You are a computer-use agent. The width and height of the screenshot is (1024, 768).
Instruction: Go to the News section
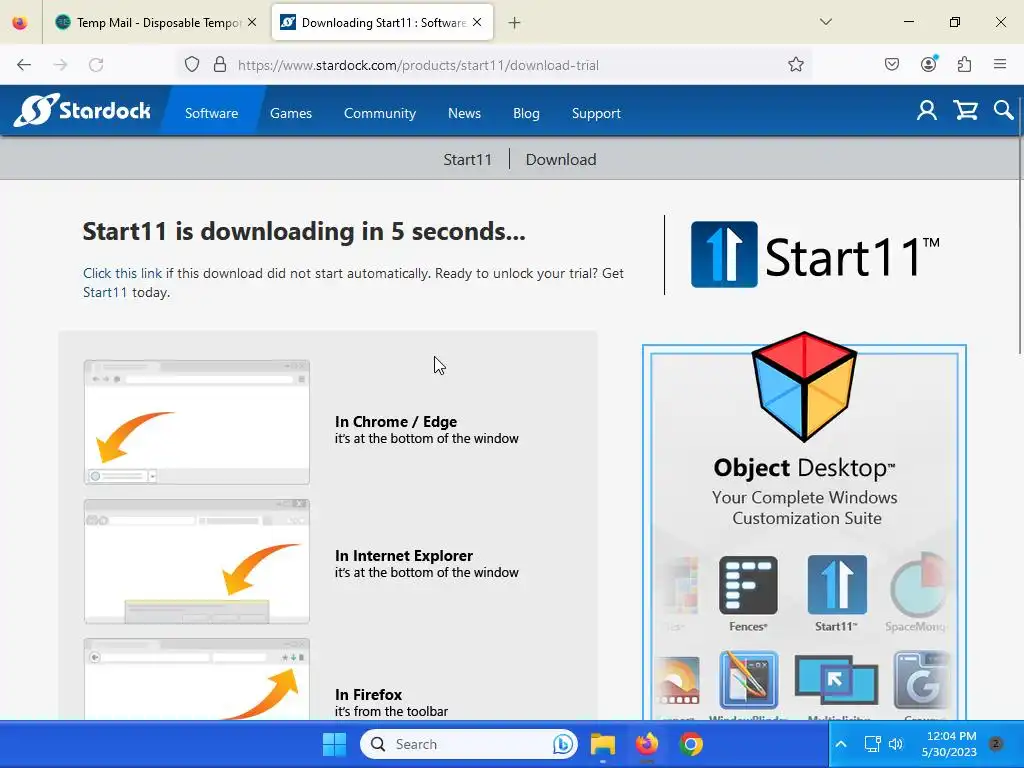(x=464, y=113)
